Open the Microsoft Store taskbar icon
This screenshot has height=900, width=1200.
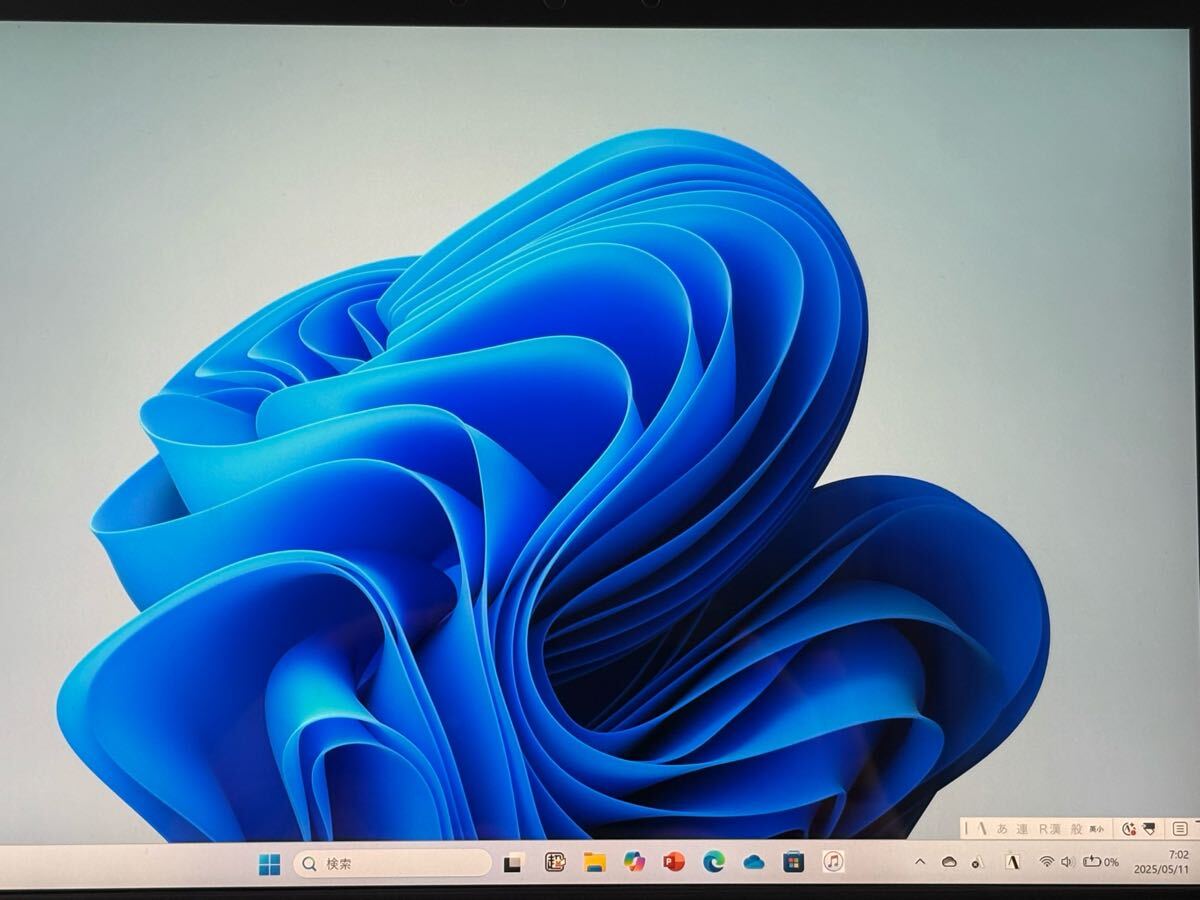coord(793,862)
